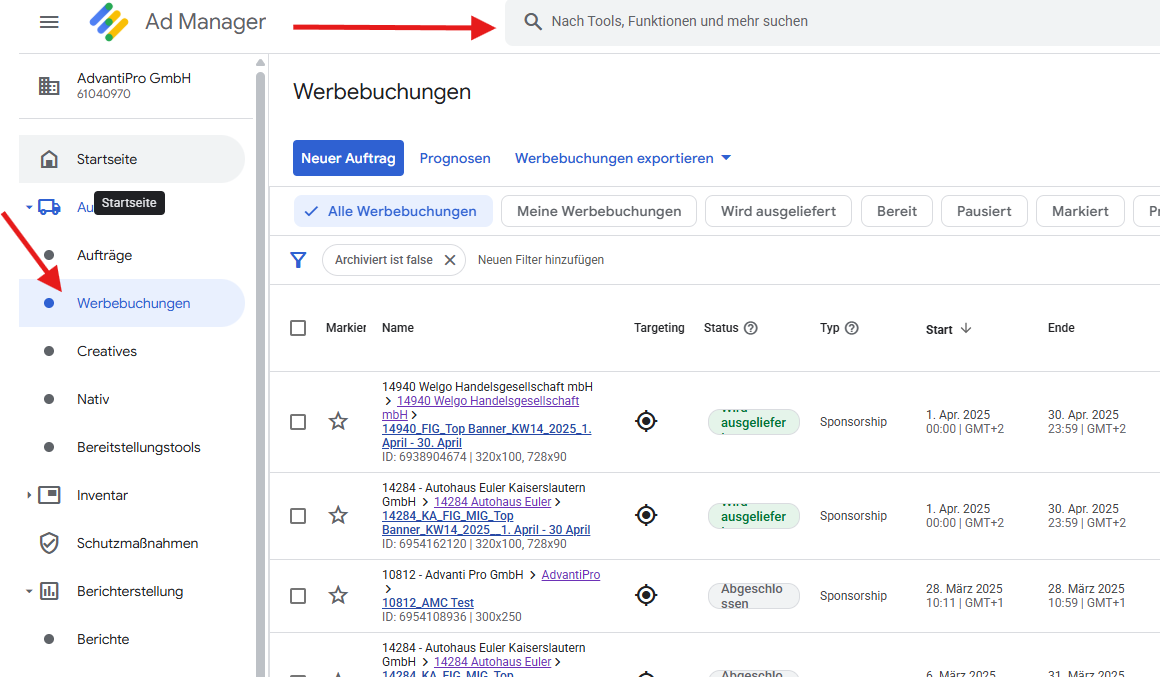Check the 10812_AMC Test row checkbox
1160x677 pixels.
click(x=298, y=596)
